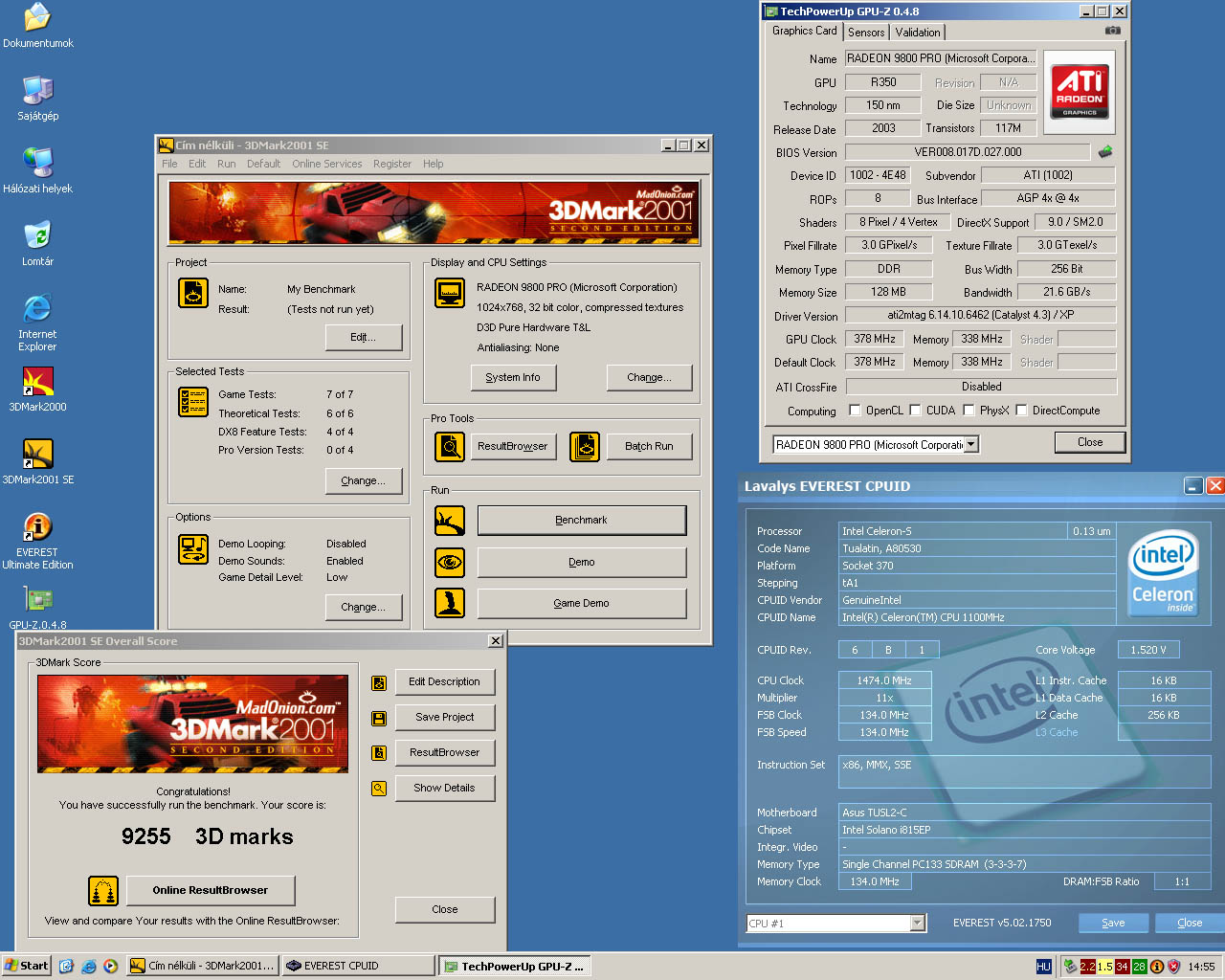This screenshot has height=980, width=1225.
Task: Click the floppy icon beside Save Project
Action: coord(379,718)
